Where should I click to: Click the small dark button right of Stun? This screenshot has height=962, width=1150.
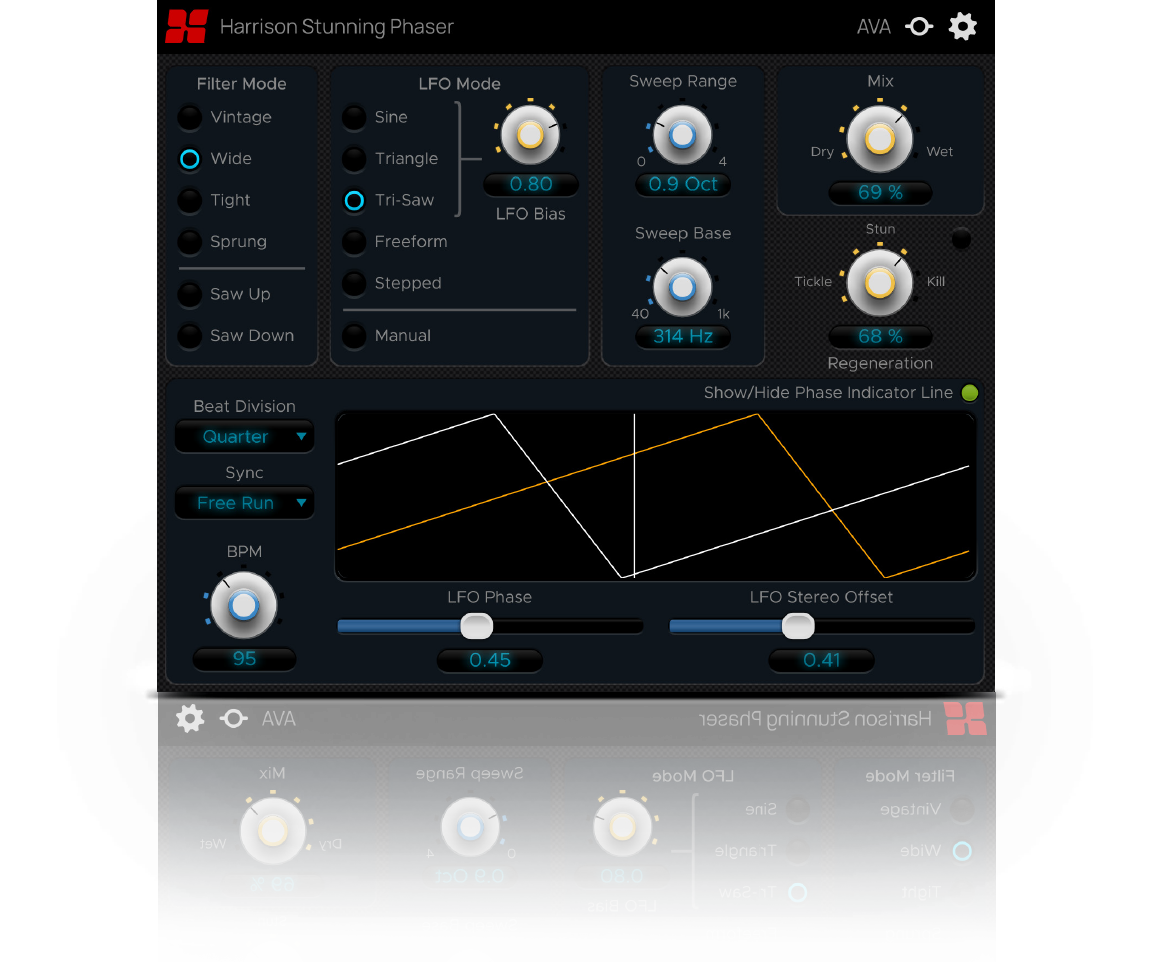(x=961, y=239)
